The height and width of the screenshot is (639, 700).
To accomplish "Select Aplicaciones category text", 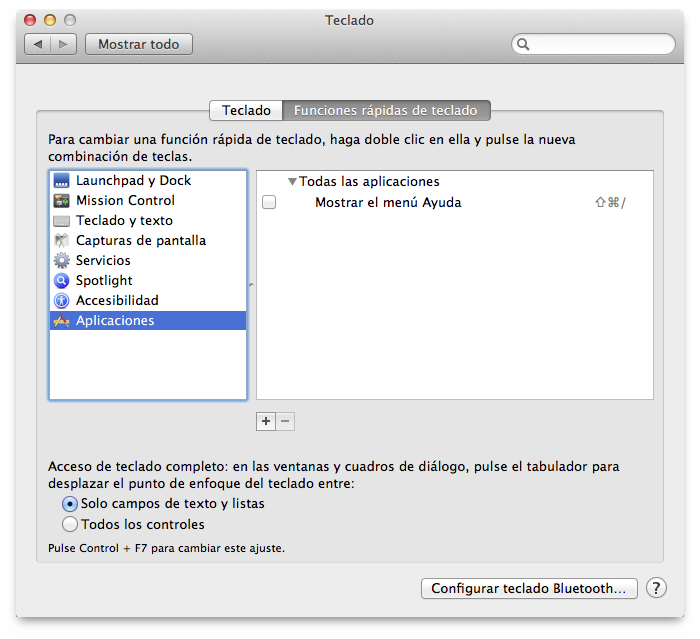I will (x=115, y=321).
